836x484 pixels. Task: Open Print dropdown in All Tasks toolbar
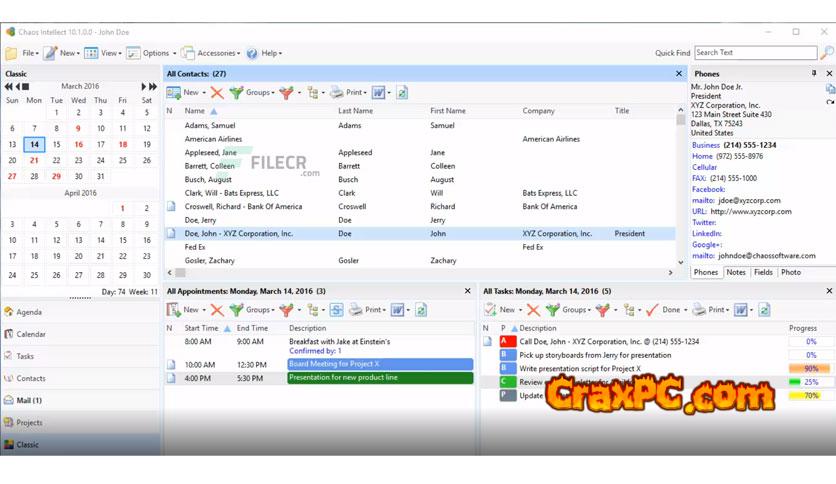click(719, 310)
